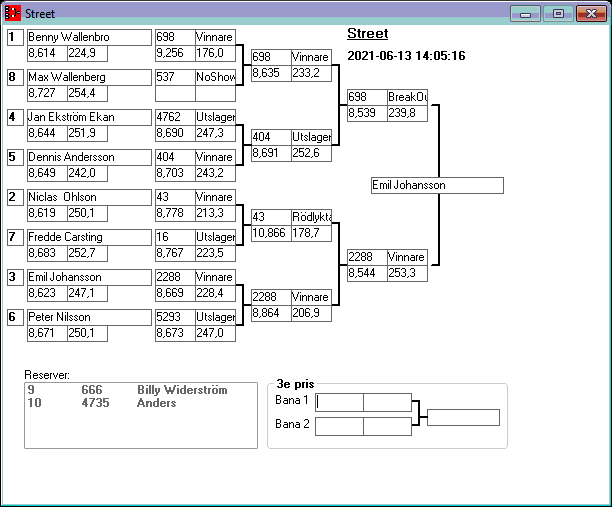Minimize the Street window
Image resolution: width=612 pixels, height=507 pixels.
525,14
